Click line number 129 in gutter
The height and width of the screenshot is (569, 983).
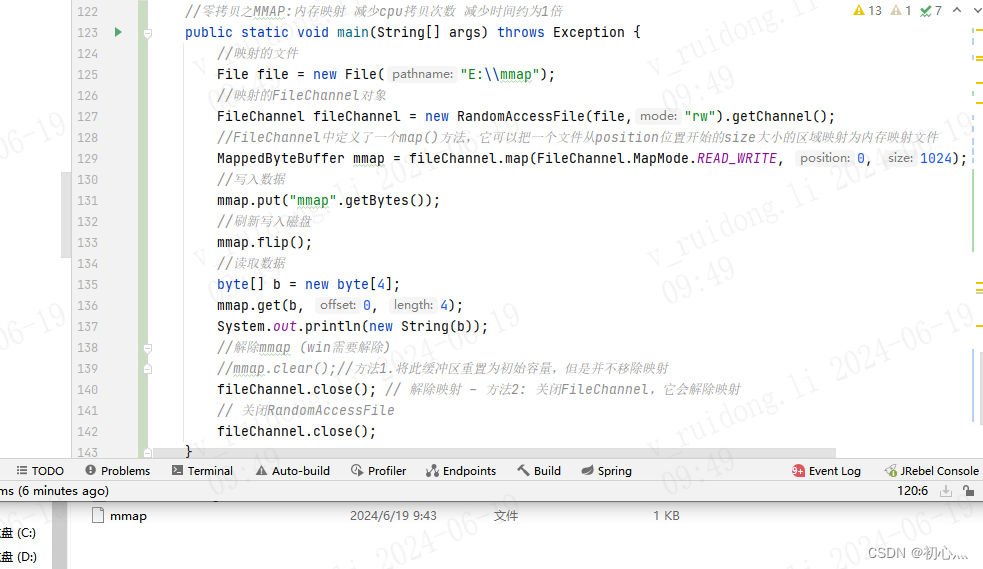pos(88,159)
